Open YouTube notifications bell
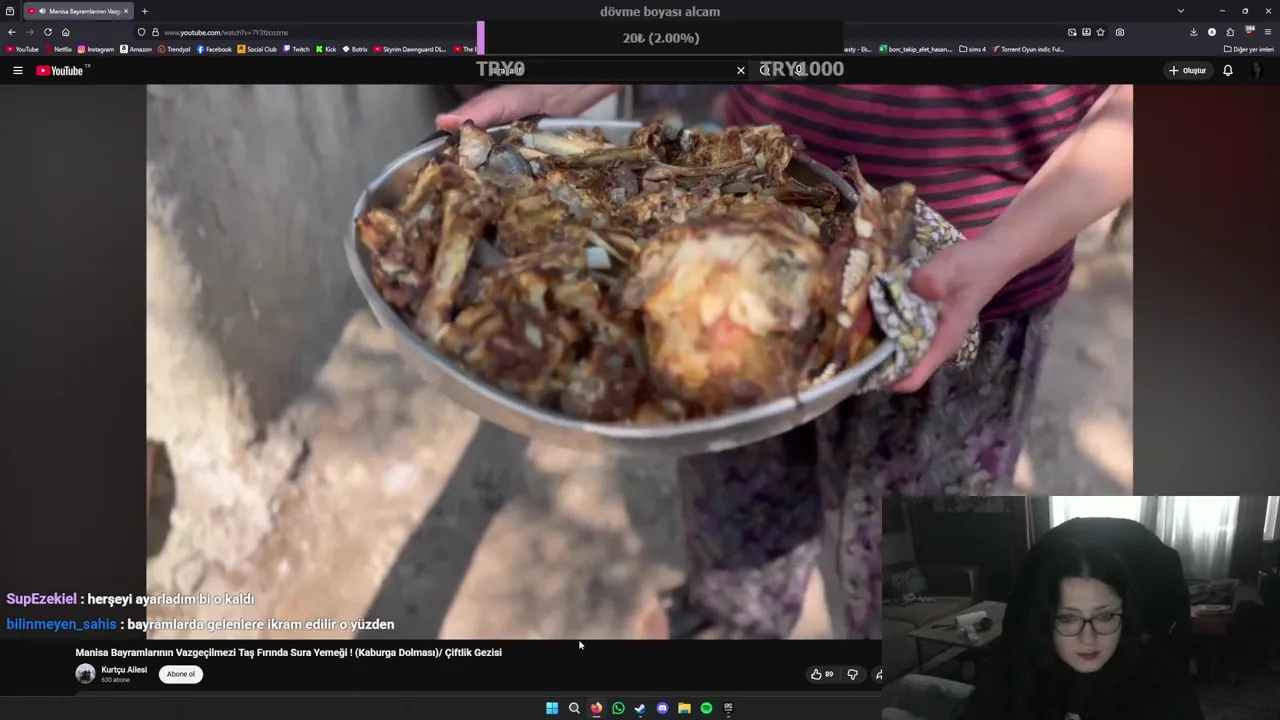The image size is (1280, 720). click(x=1228, y=70)
